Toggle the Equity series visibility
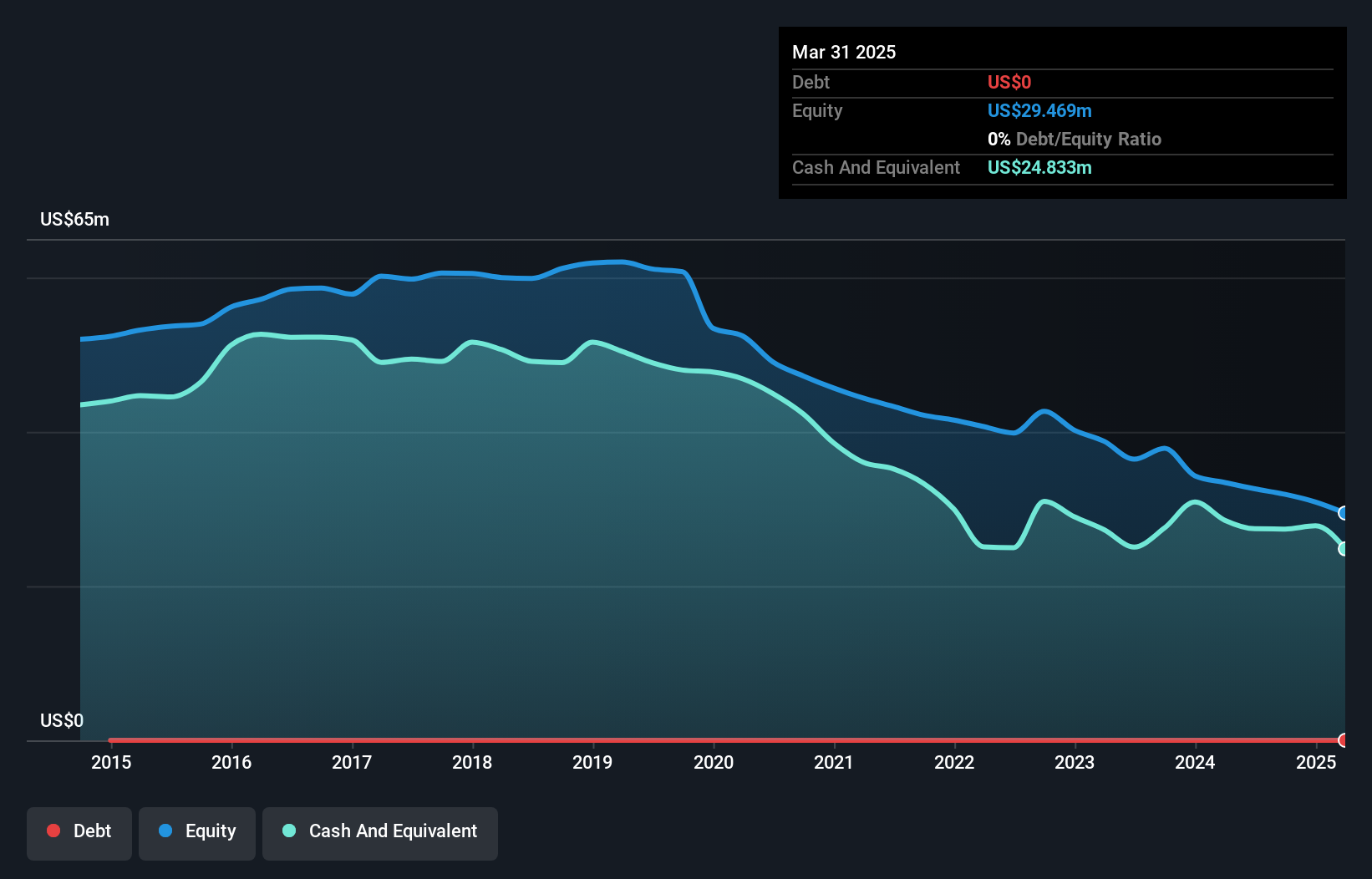1372x879 pixels. [x=196, y=833]
